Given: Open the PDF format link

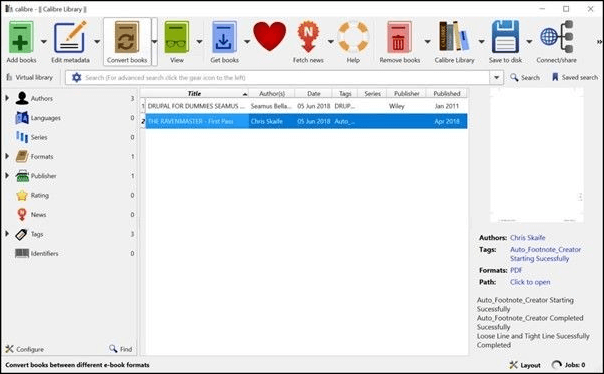Looking at the screenshot, I should [516, 270].
